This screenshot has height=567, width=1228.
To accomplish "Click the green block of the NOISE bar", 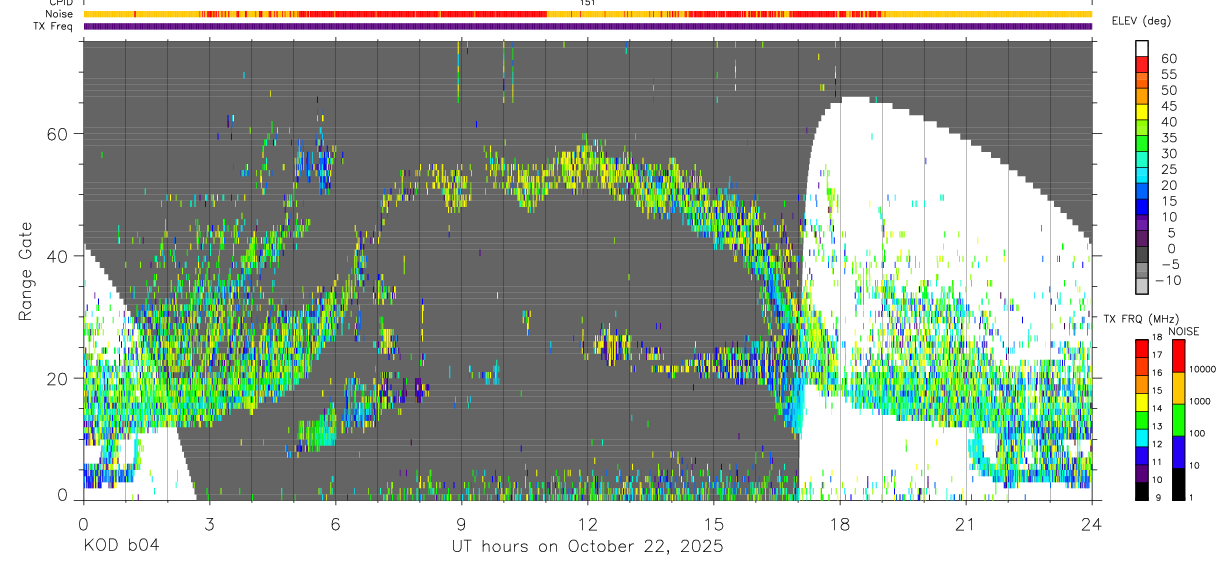I will [1178, 419].
